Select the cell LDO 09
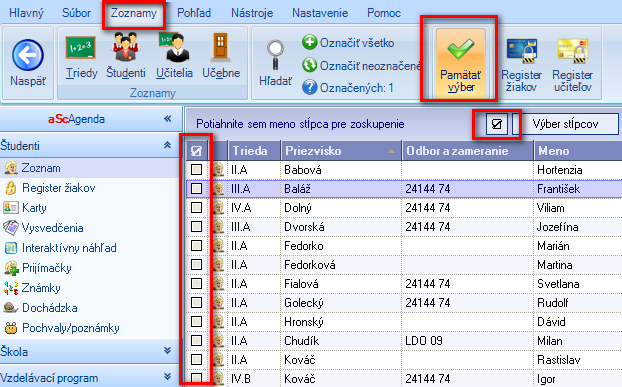Viewport: 622px width, 387px height. click(468, 341)
